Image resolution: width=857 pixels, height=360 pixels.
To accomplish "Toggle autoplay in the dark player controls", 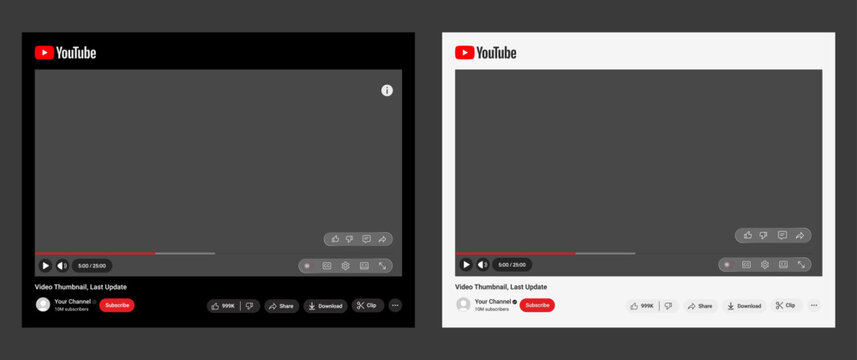I will (307, 266).
